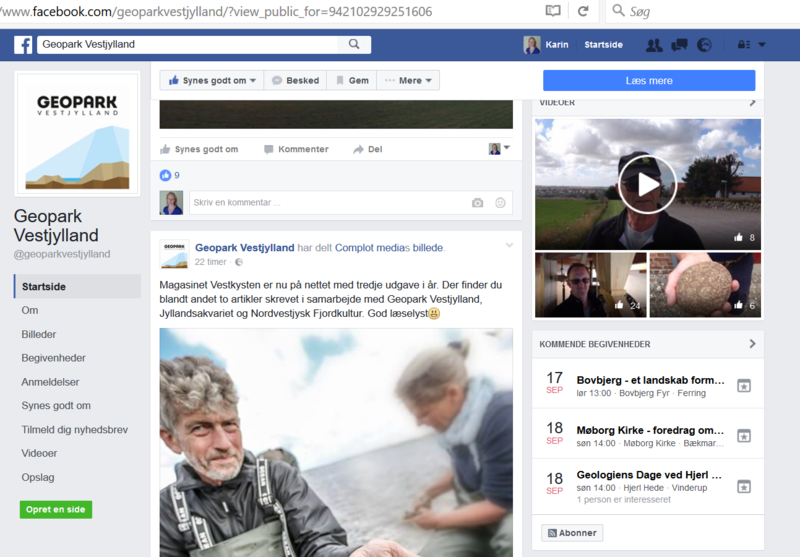Click browser search box magnifier icon
This screenshot has width=800, height=557.
(618, 10)
